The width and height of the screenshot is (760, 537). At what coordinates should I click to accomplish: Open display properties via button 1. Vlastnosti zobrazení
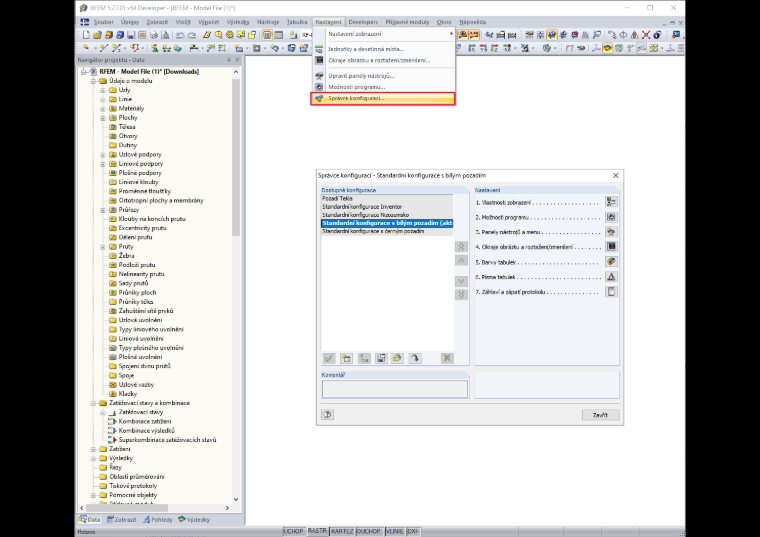point(611,202)
